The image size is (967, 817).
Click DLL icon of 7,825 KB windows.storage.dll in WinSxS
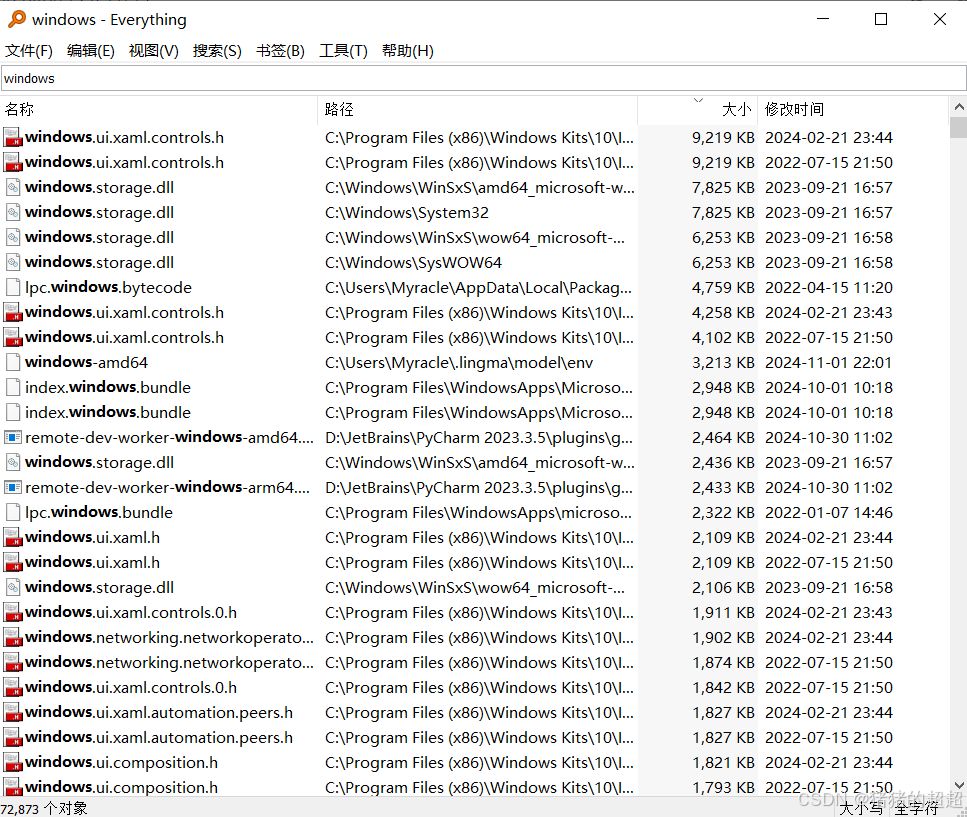[x=12, y=187]
